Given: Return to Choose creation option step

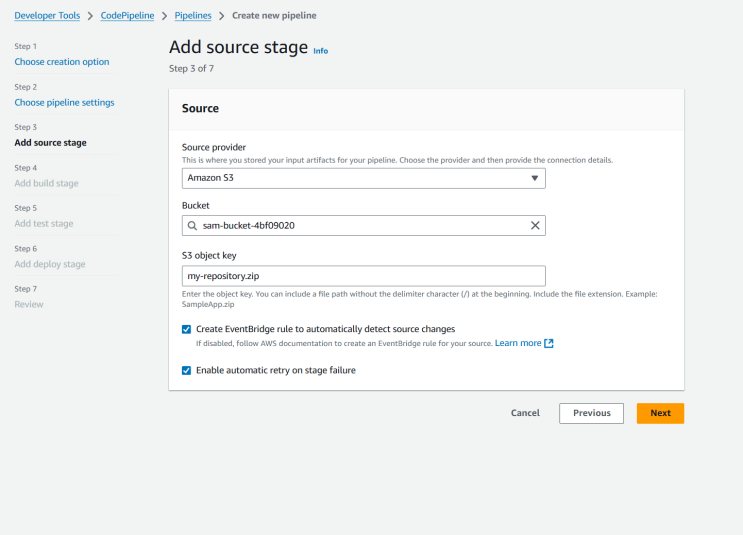Looking at the screenshot, I should [62, 62].
